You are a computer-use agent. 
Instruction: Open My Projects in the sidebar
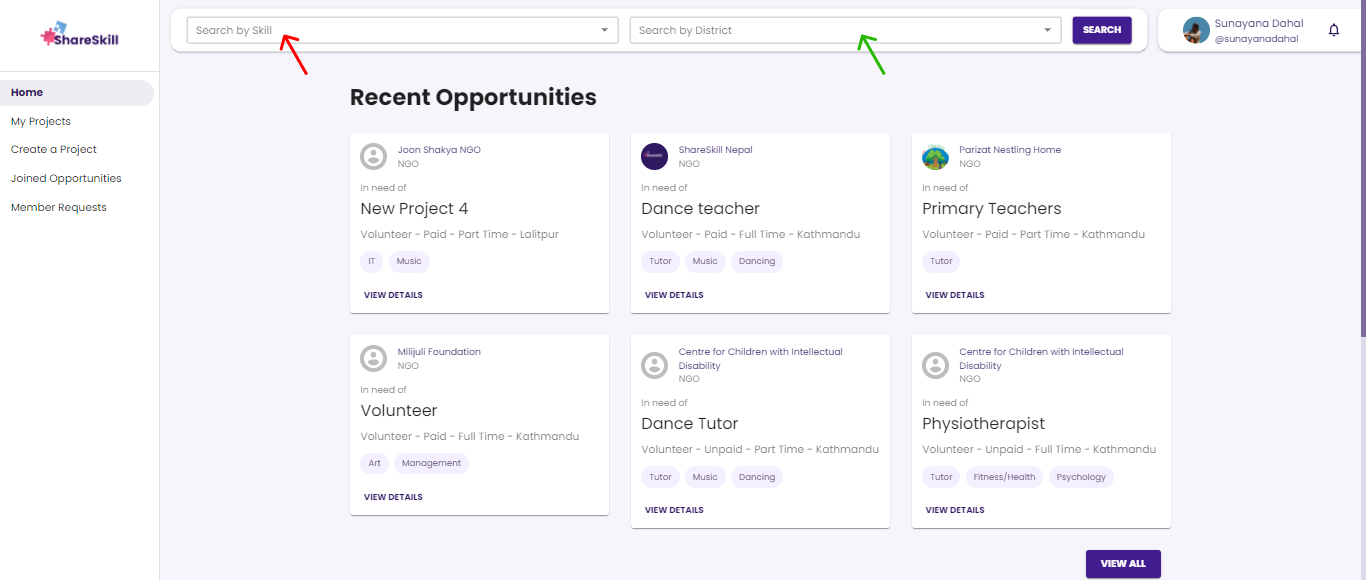tap(41, 121)
